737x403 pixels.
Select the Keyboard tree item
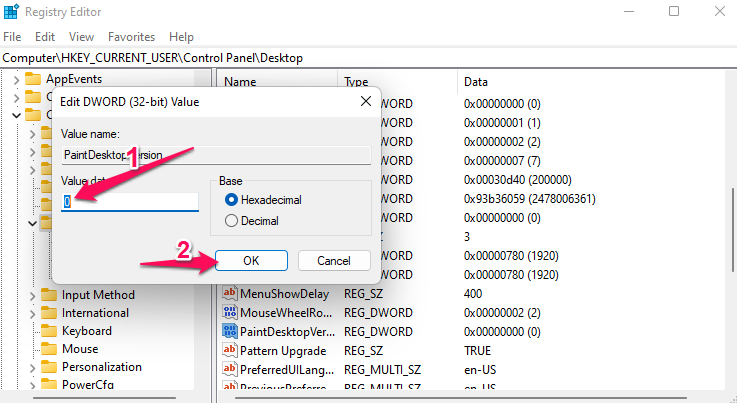[87, 331]
